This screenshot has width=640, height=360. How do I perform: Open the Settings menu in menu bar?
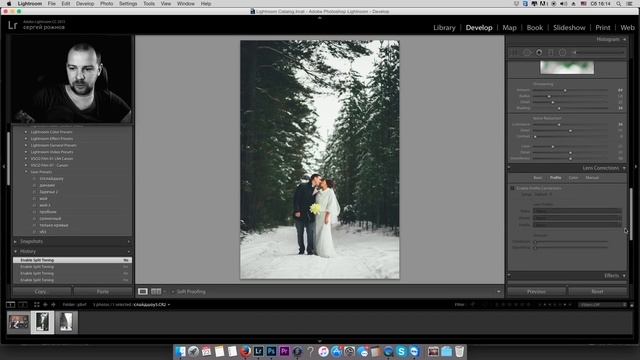tap(128, 4)
